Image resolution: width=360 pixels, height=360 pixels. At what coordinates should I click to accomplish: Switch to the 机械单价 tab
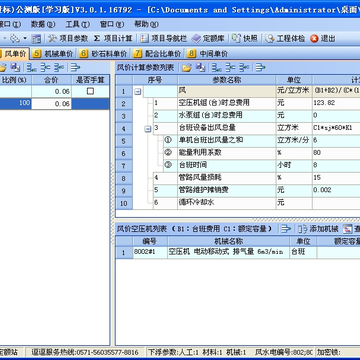53,54
